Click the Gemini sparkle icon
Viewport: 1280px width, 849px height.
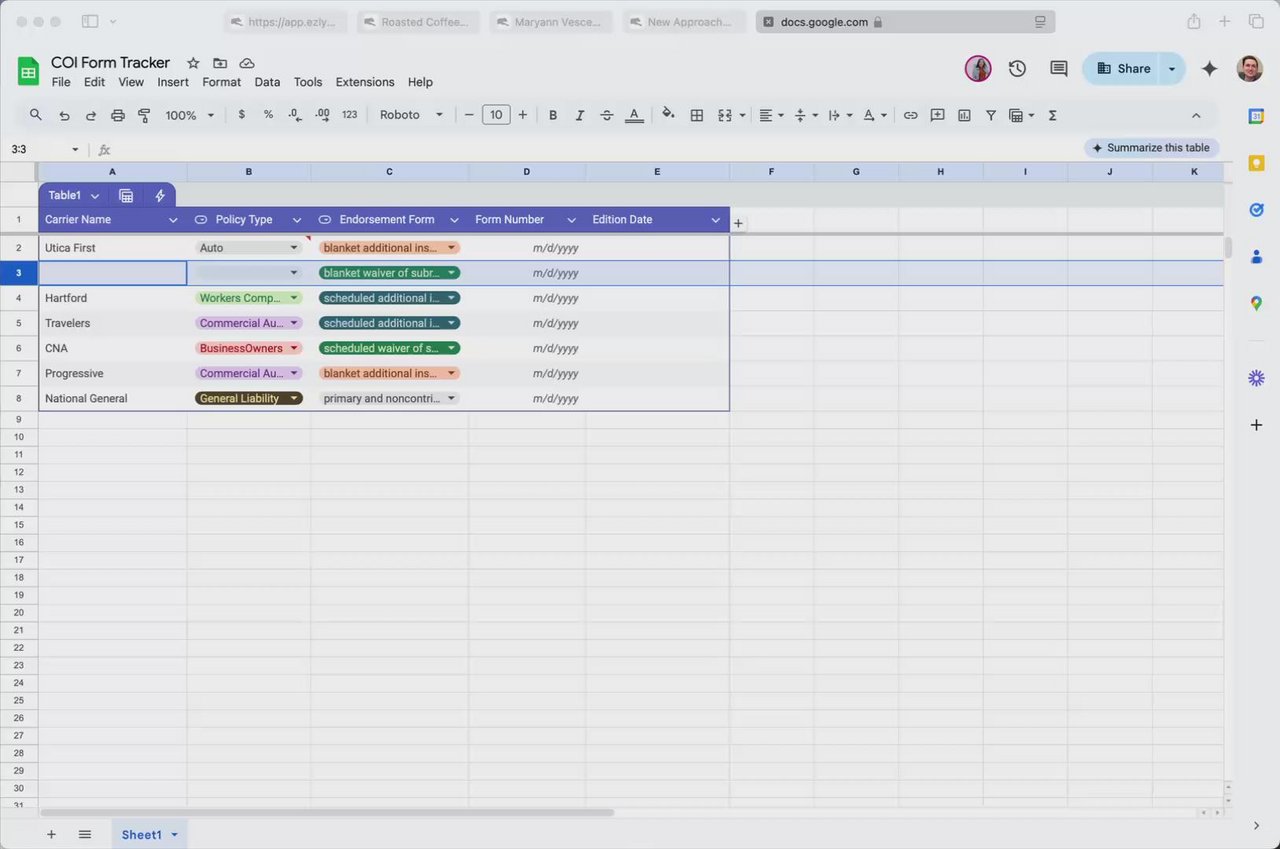(x=1209, y=68)
